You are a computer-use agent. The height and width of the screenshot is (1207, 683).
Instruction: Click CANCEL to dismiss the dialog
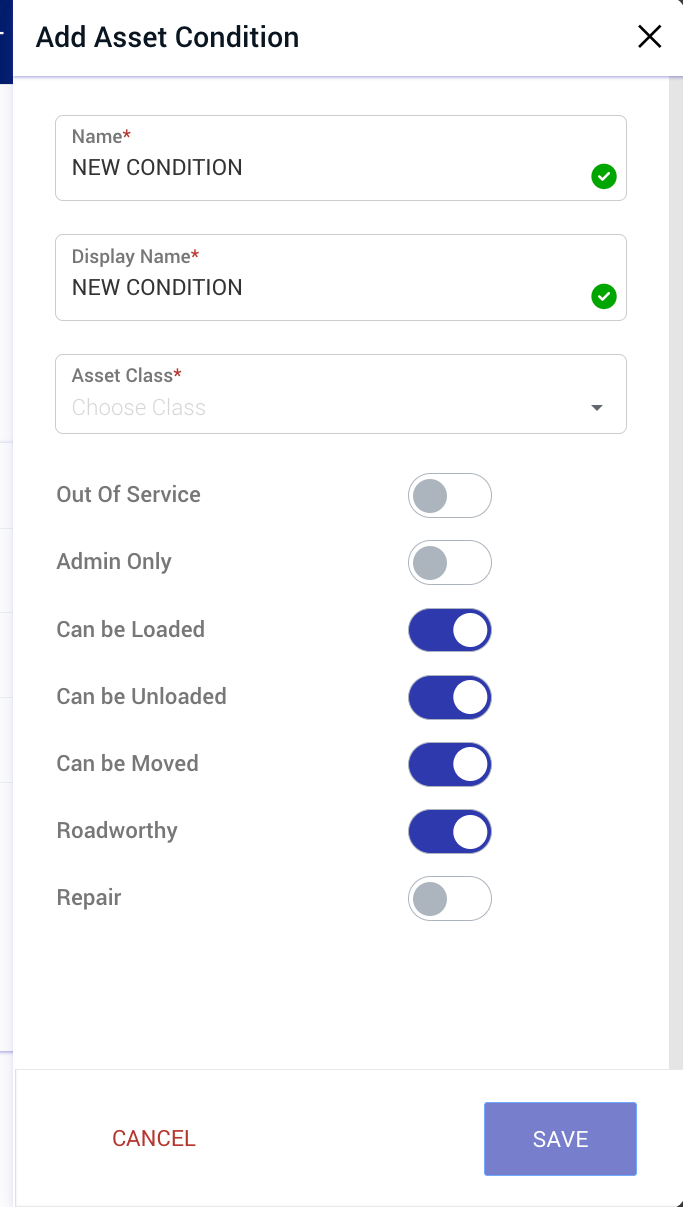(x=153, y=1138)
